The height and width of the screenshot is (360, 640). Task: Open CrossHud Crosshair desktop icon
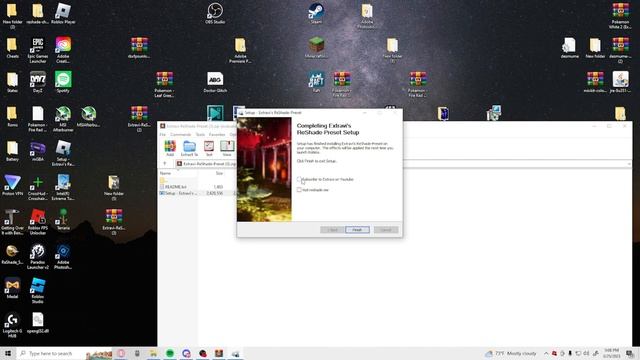38,187
